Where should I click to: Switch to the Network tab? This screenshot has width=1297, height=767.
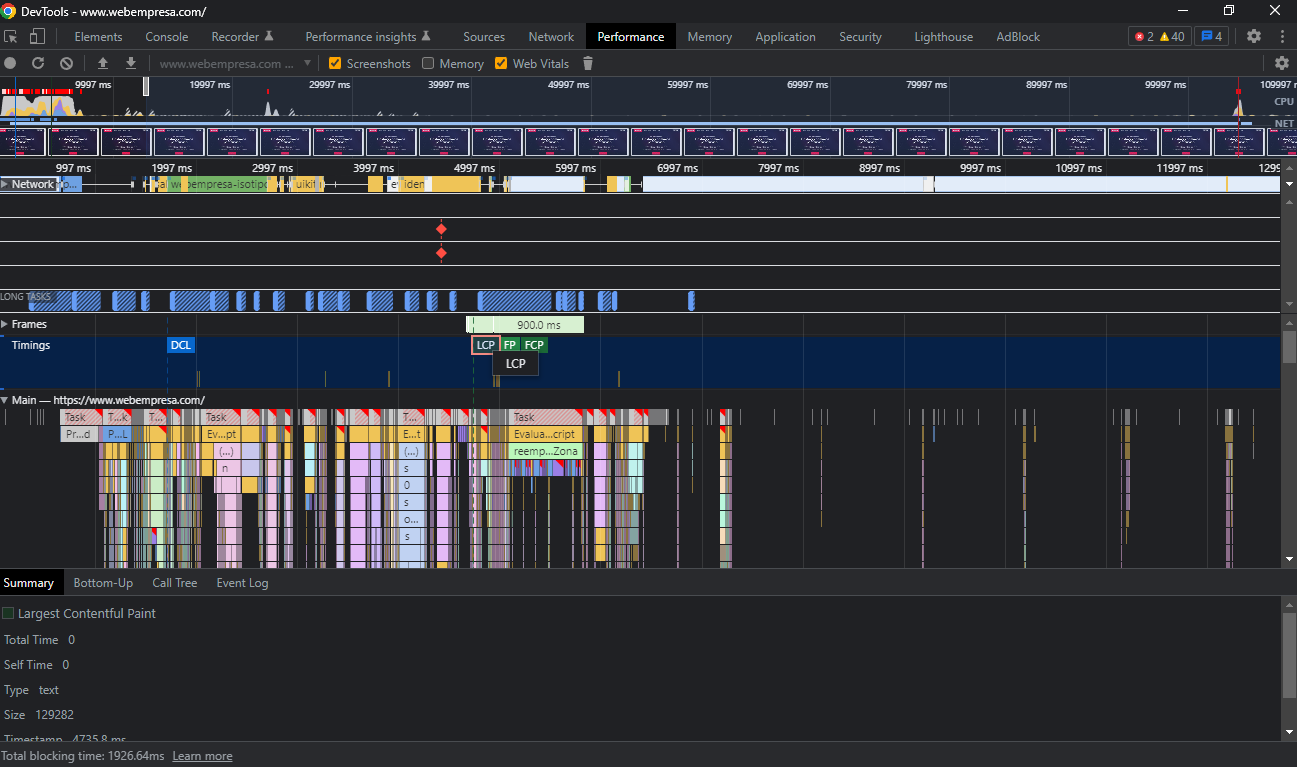551,36
